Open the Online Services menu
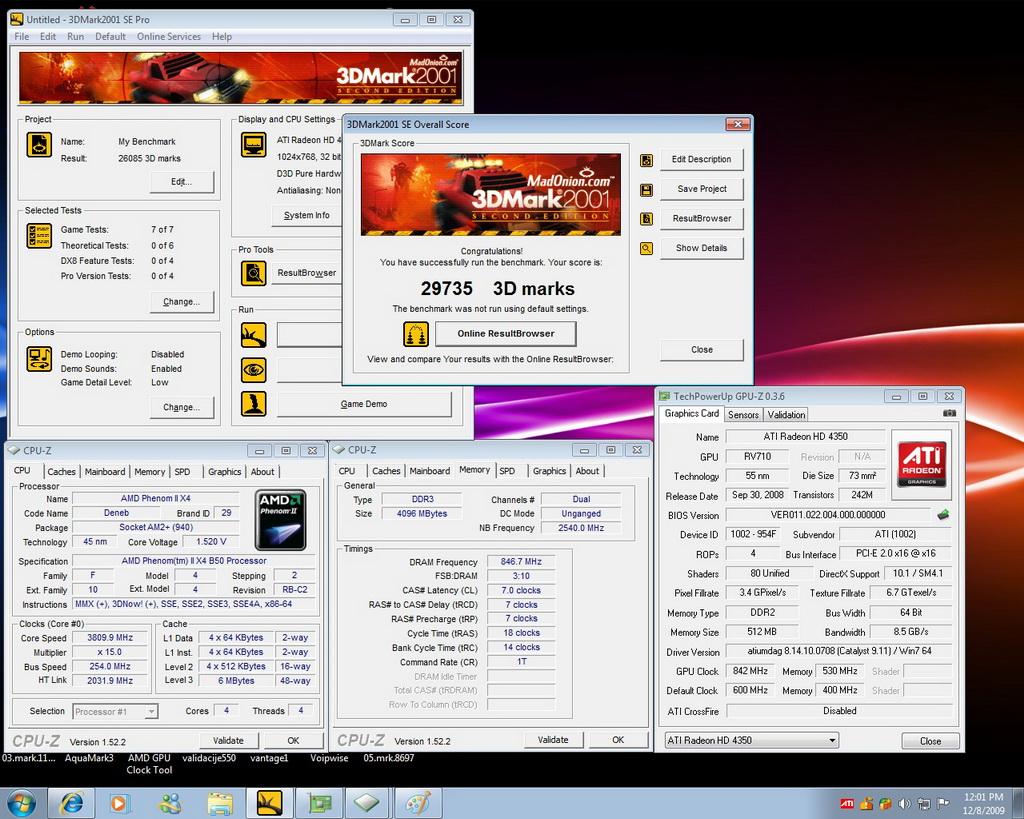Image resolution: width=1024 pixels, height=819 pixels. 168,37
